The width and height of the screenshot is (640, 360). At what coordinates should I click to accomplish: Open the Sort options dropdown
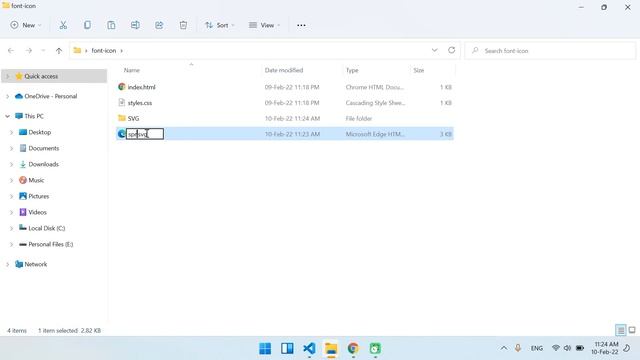(x=220, y=25)
